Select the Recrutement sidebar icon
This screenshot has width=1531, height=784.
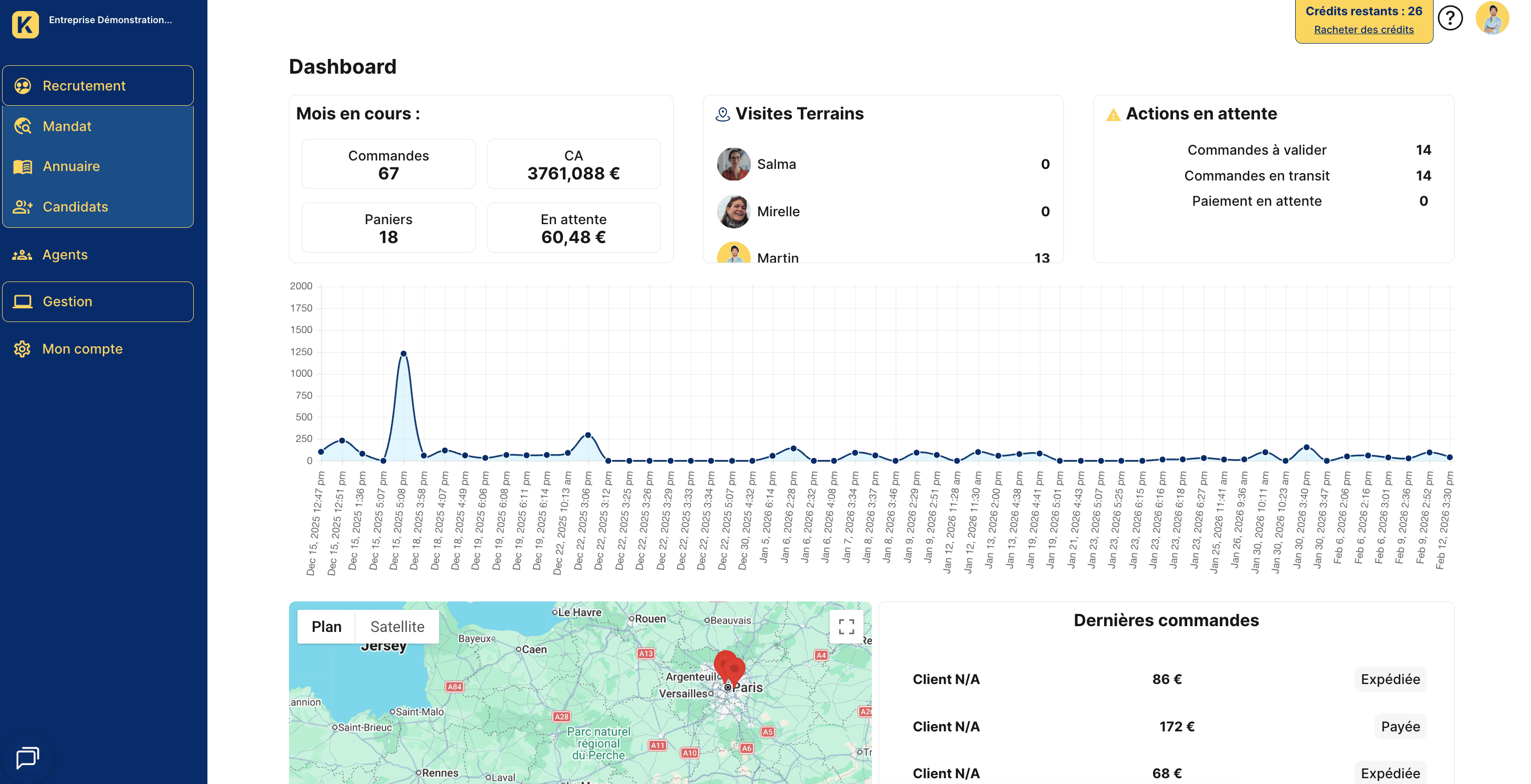(x=22, y=85)
